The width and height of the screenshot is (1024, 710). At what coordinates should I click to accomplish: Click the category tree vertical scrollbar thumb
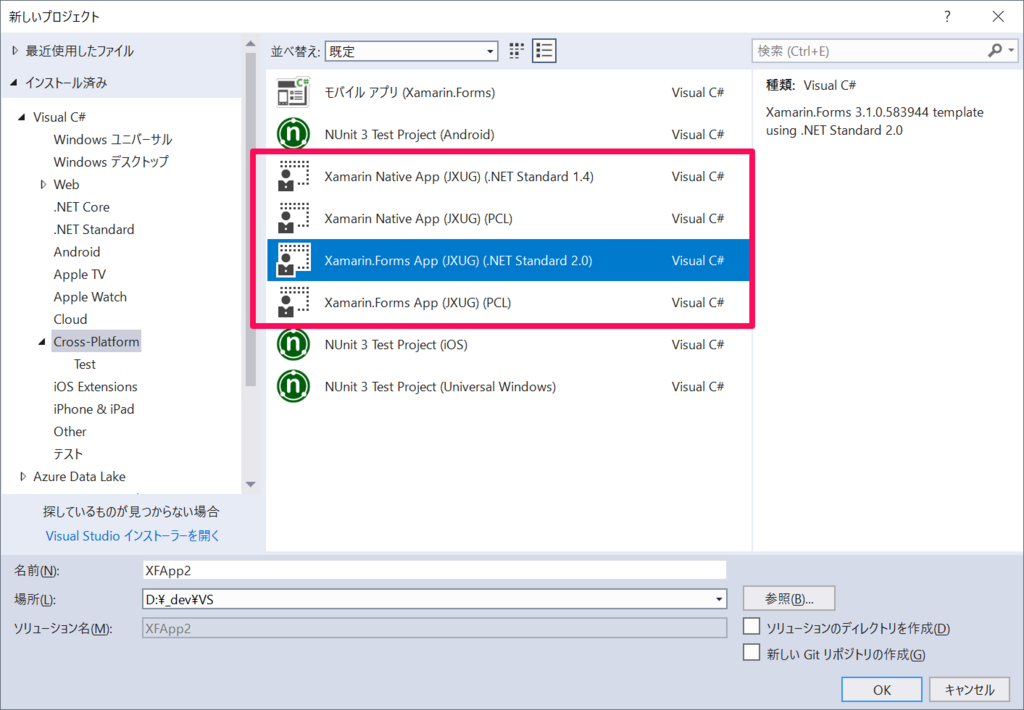click(250, 219)
